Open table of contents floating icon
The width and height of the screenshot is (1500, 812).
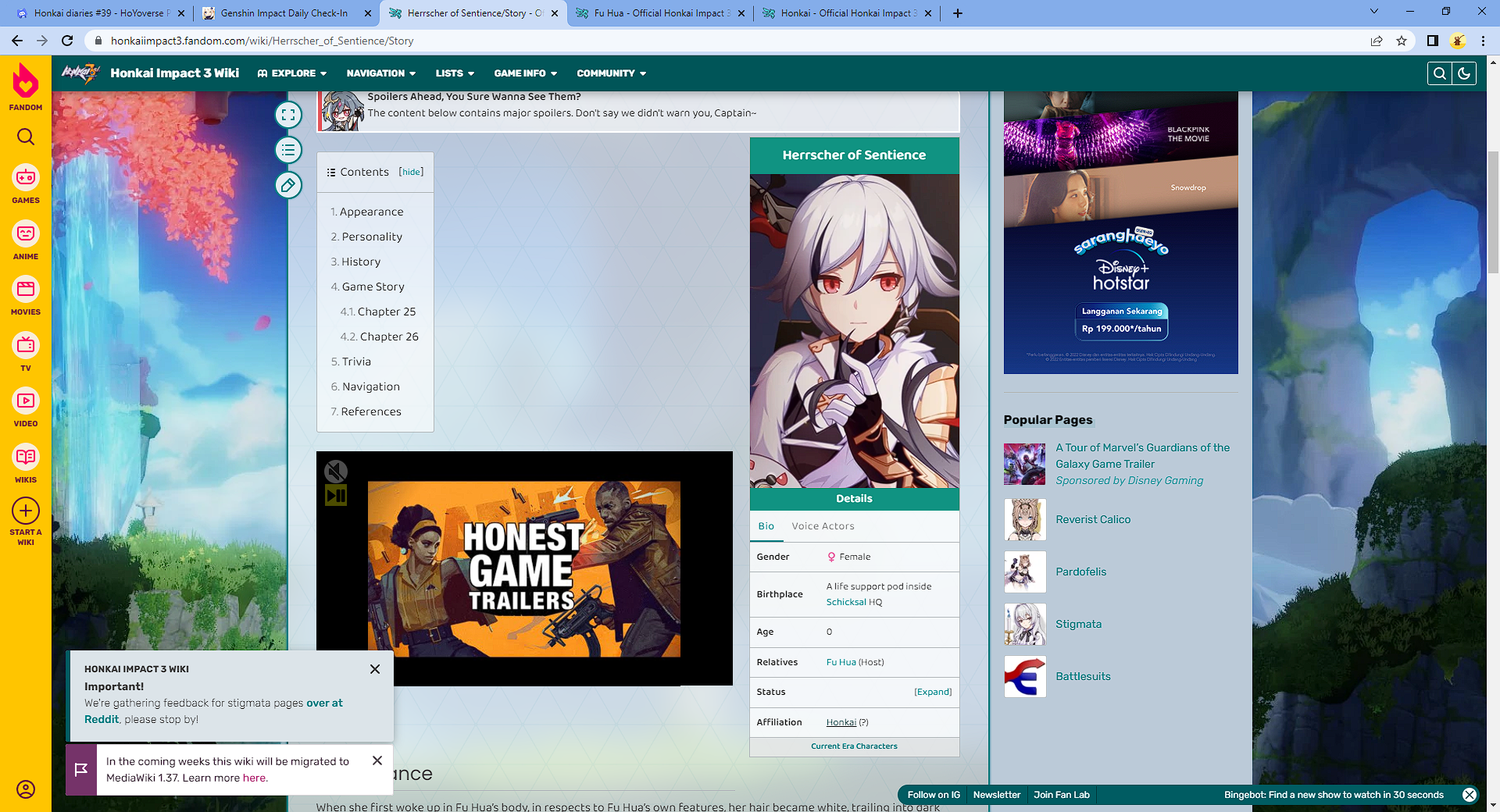pyautogui.click(x=288, y=150)
